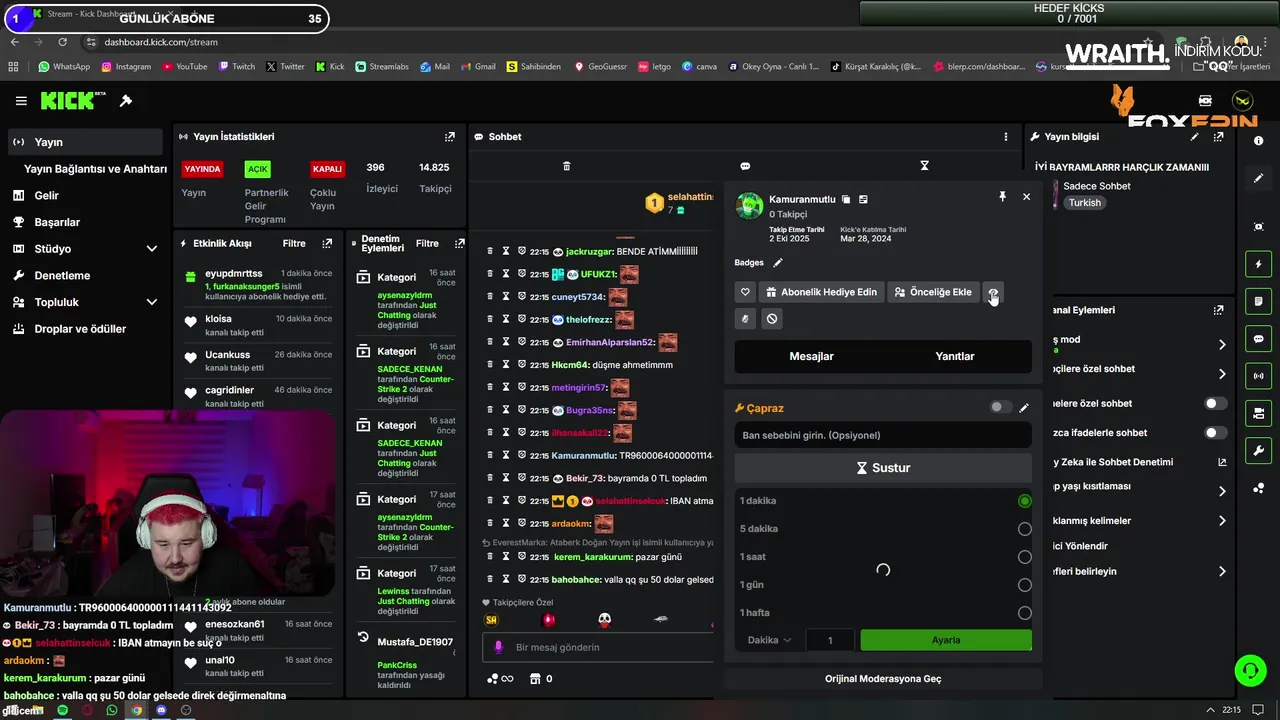Click Orijinal Moderasyona Geç
This screenshot has height=720, width=1280.
(x=883, y=679)
